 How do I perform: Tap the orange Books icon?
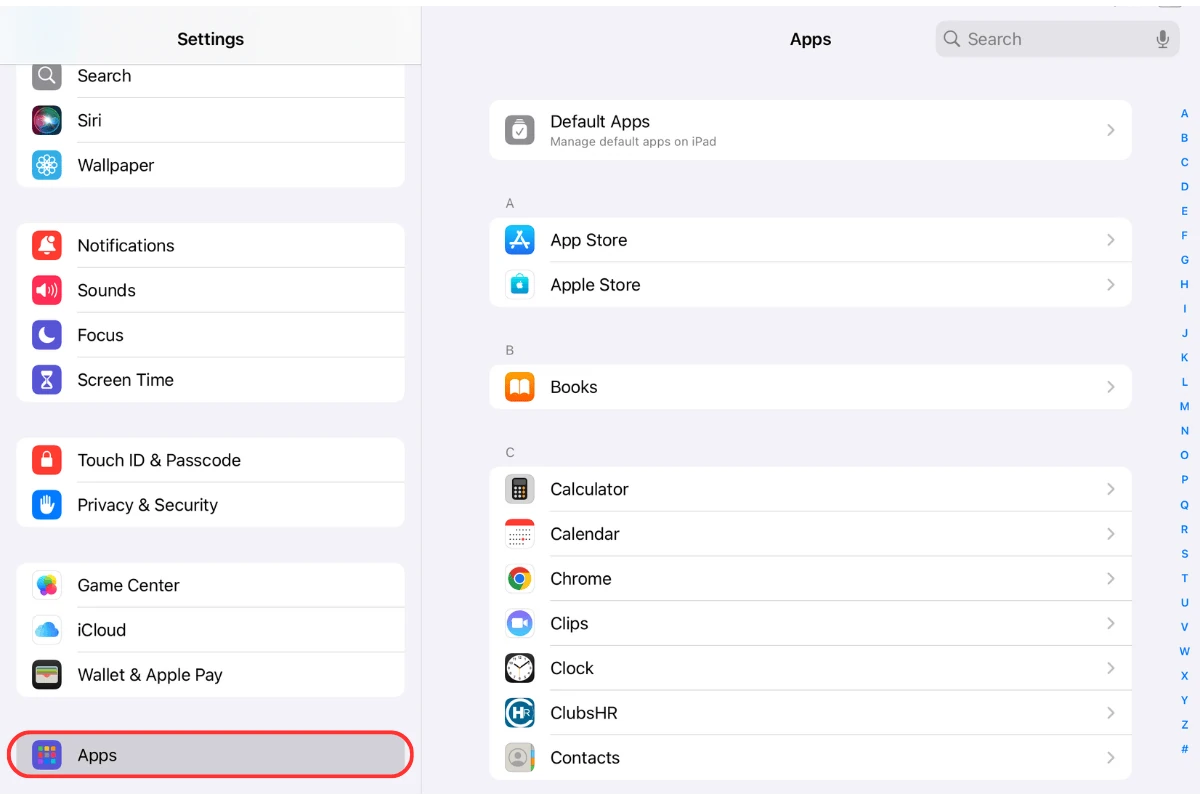coord(520,387)
